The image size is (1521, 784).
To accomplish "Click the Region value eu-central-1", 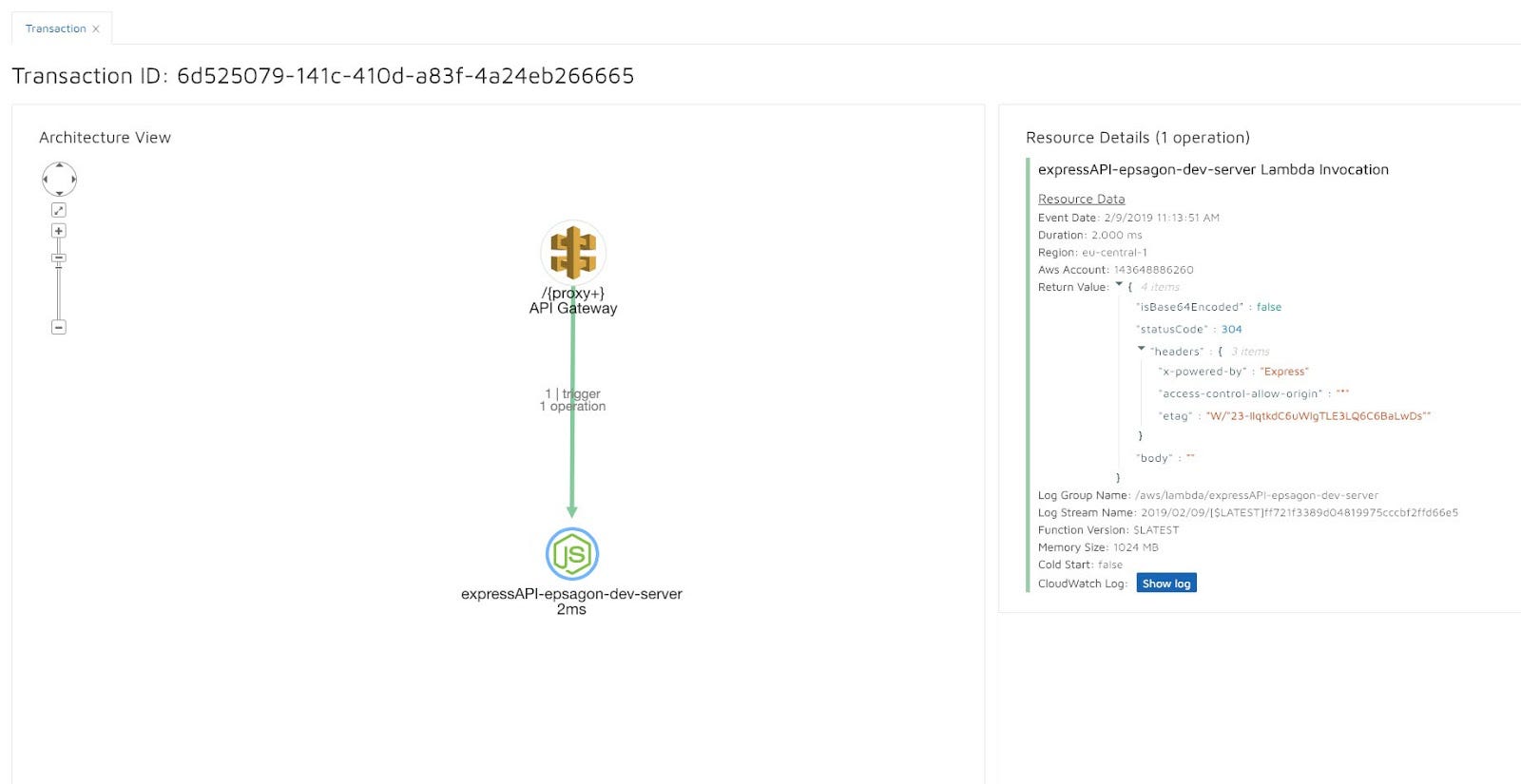I will [1114, 253].
